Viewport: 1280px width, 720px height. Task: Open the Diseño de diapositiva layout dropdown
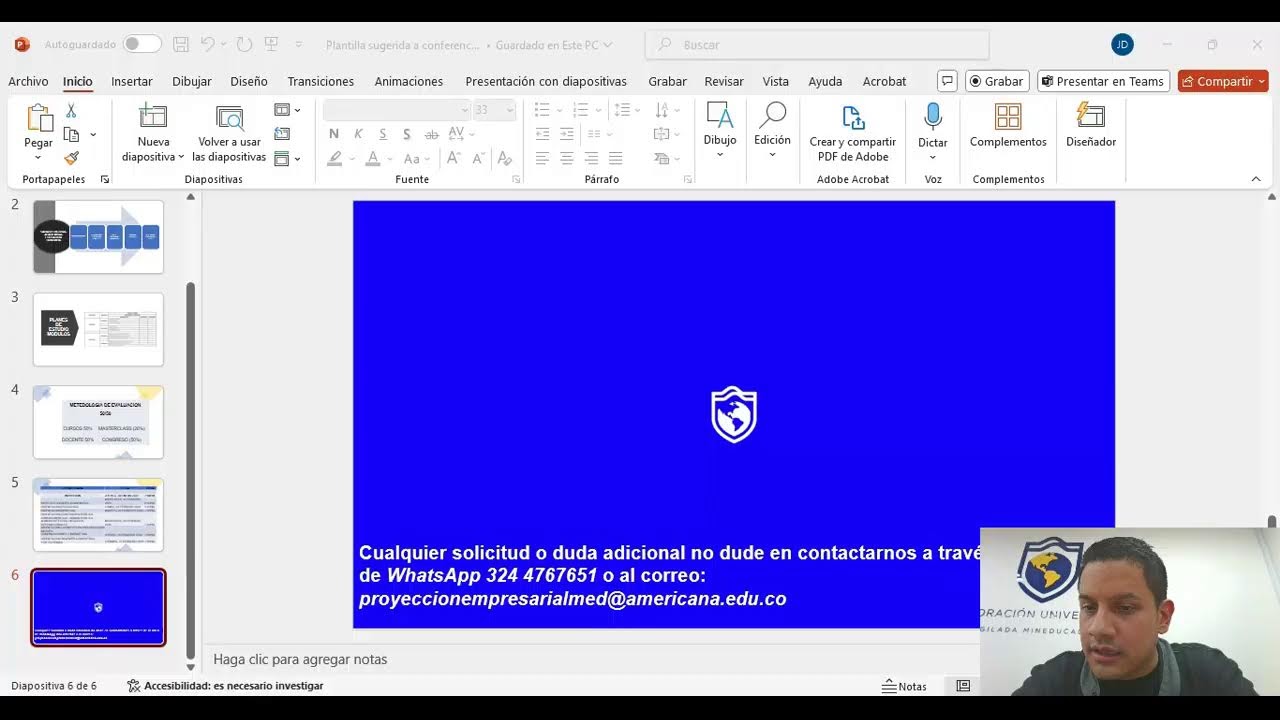[287, 110]
